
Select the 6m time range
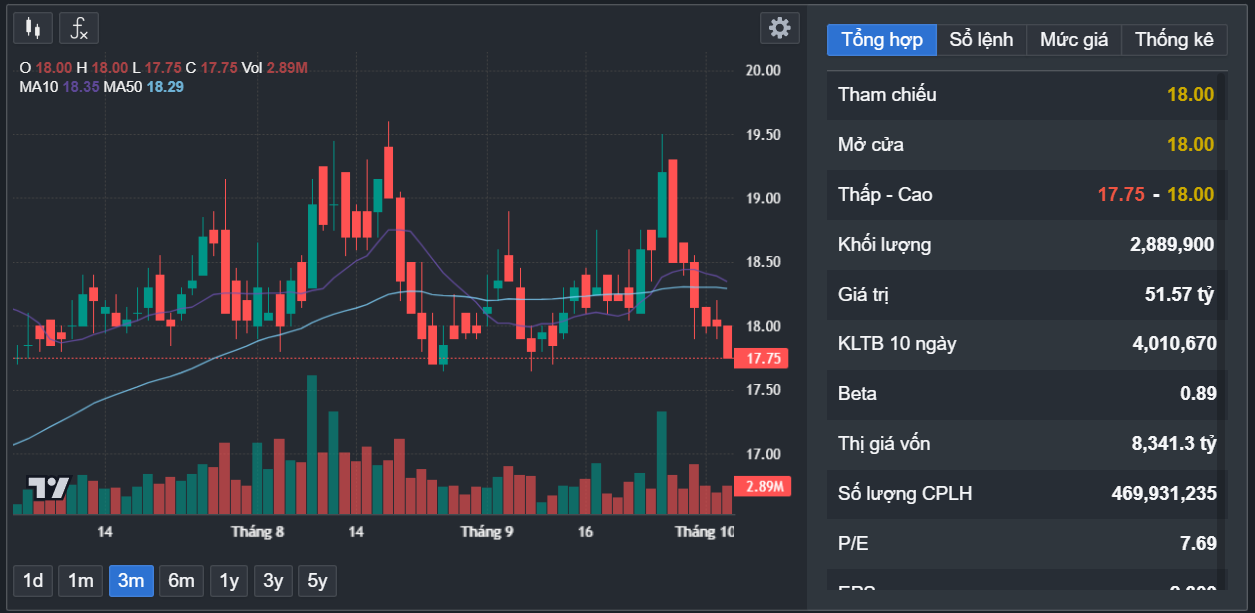pos(181,581)
